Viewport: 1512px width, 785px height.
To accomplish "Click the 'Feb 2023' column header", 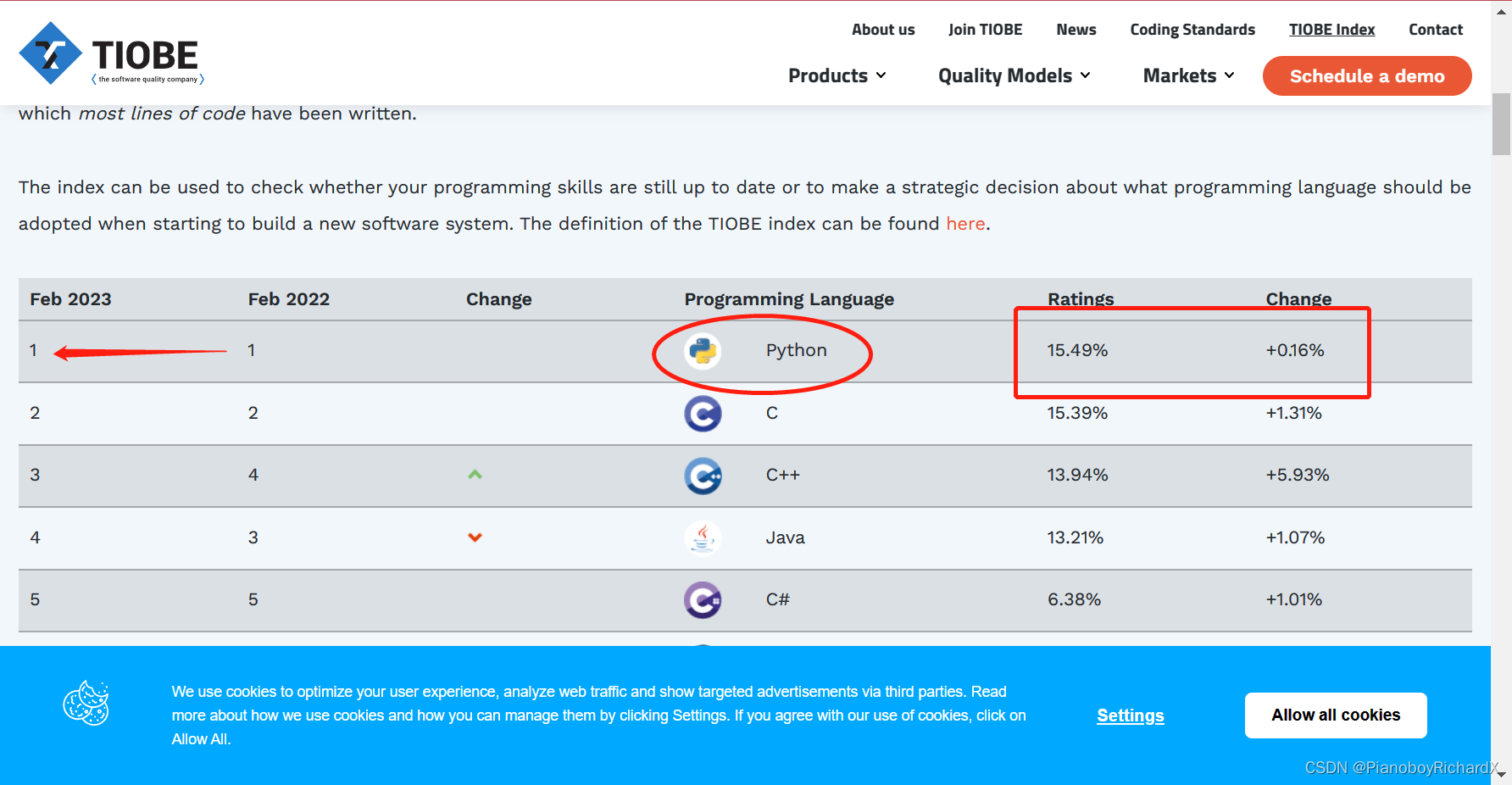I will (71, 299).
